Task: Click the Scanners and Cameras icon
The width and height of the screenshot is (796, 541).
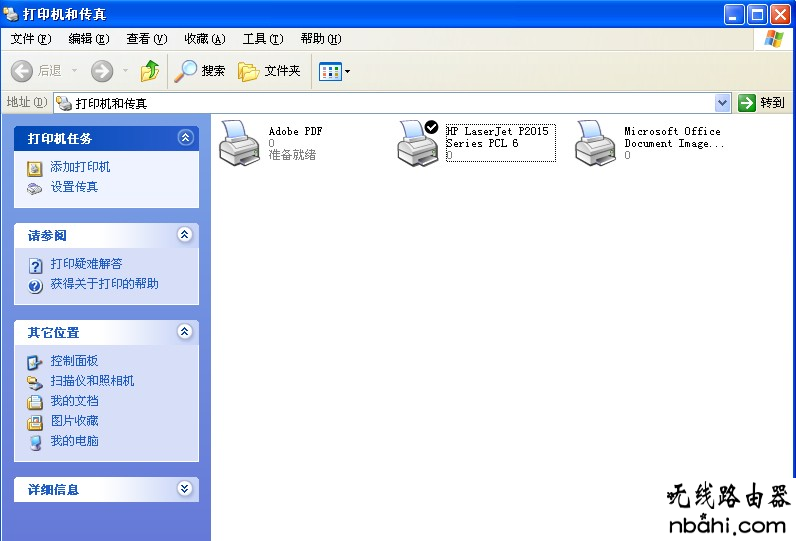Action: click(x=35, y=383)
